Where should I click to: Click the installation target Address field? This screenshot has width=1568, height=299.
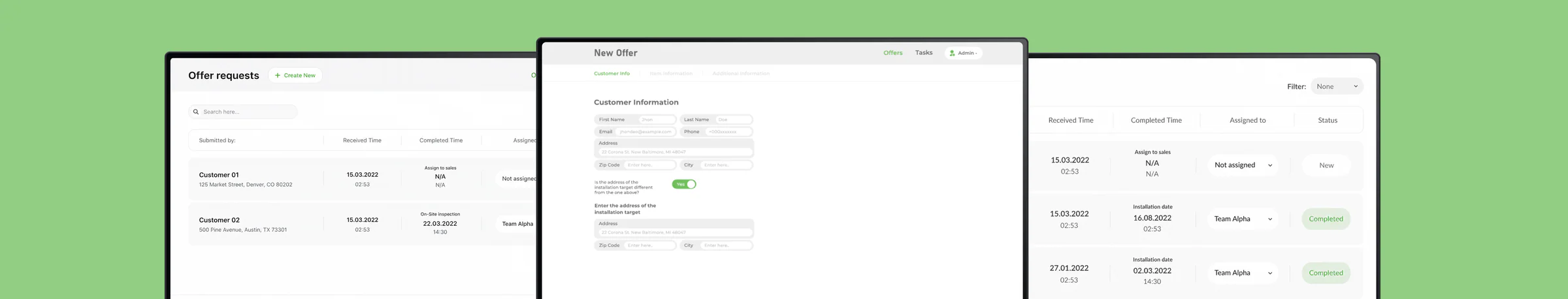click(x=674, y=232)
